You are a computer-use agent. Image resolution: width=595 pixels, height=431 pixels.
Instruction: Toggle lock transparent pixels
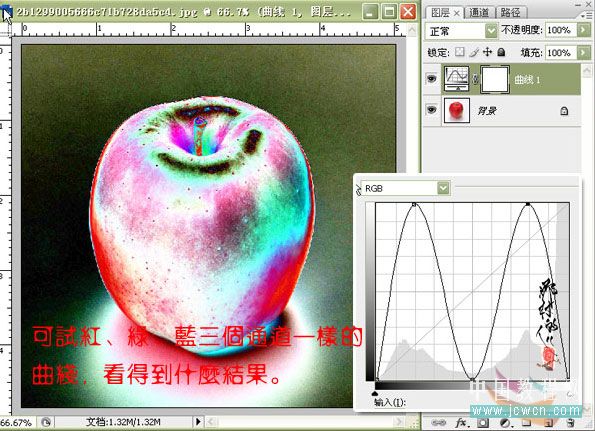(x=460, y=52)
